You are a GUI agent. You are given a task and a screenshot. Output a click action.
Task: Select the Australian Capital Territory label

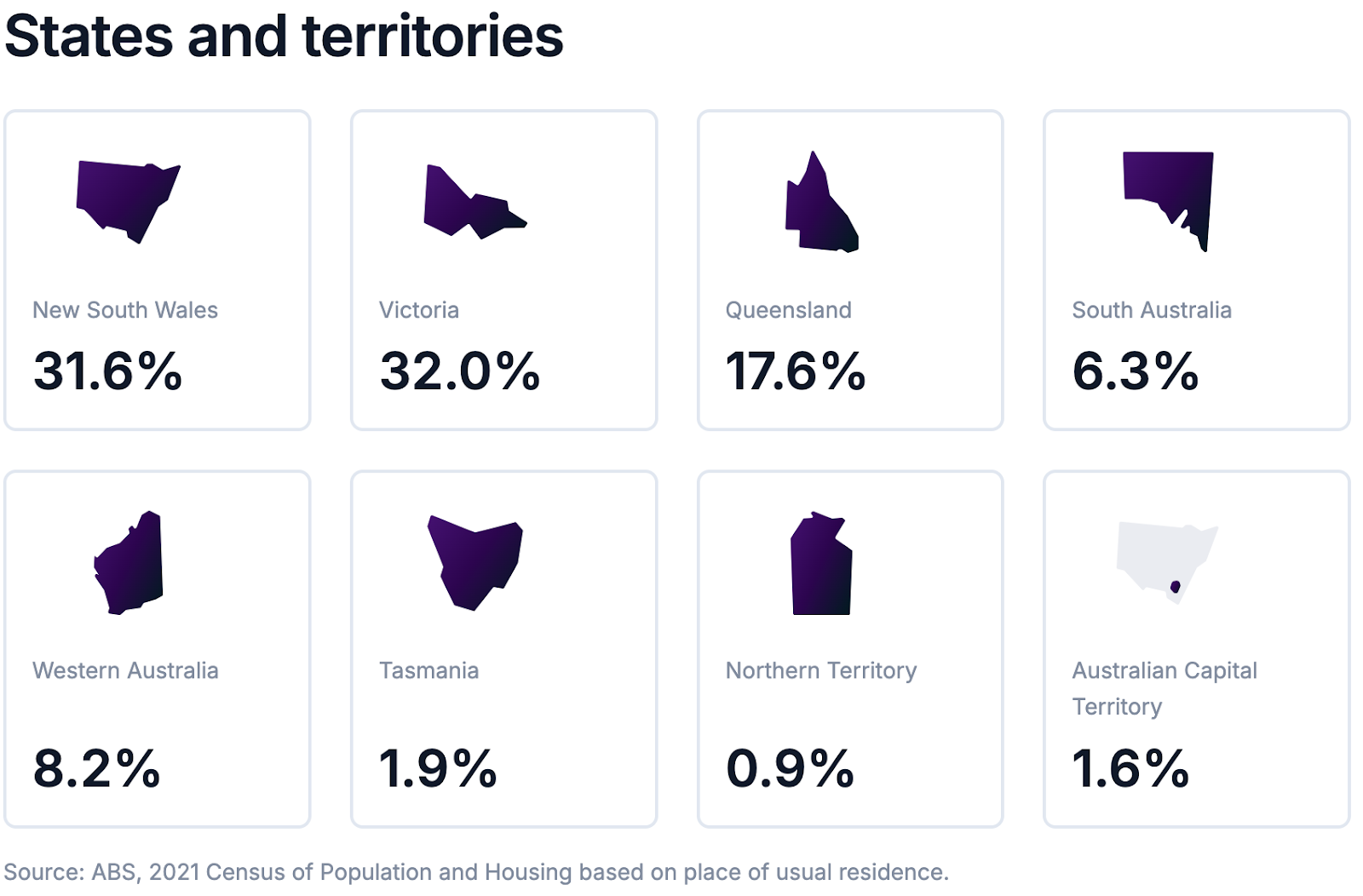coord(1165,688)
